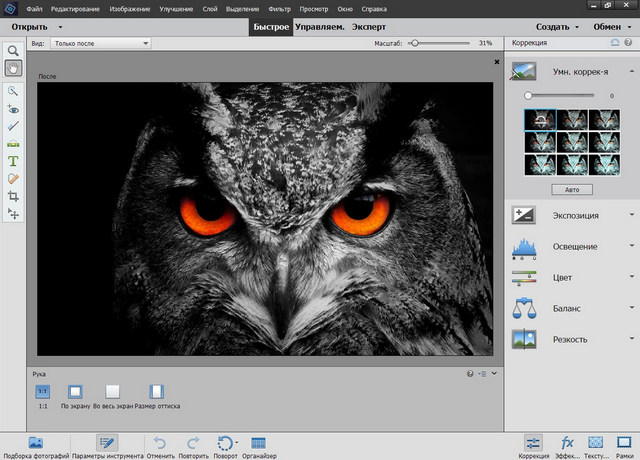Viewport: 640px width, 460px height.
Task: Choose the Red Eye removal tool
Action: coord(14,108)
